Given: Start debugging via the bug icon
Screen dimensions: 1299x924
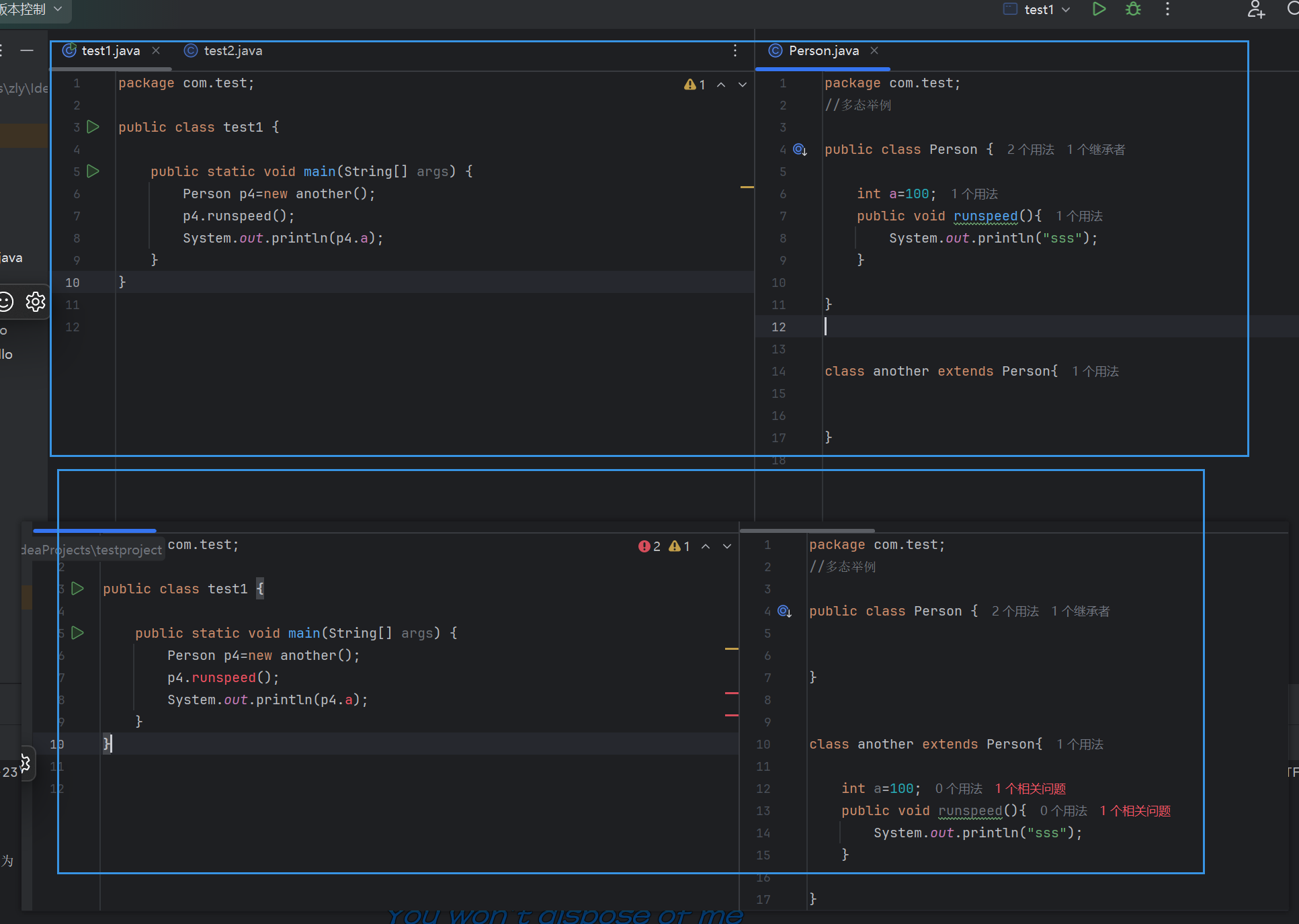Looking at the screenshot, I should point(1134,9).
